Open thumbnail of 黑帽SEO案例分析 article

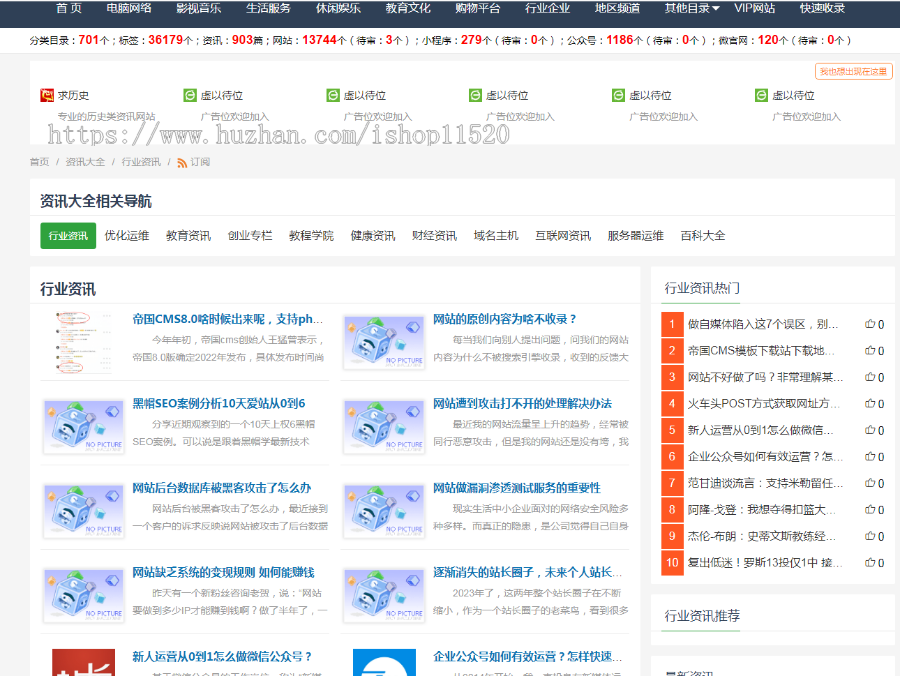[84, 426]
